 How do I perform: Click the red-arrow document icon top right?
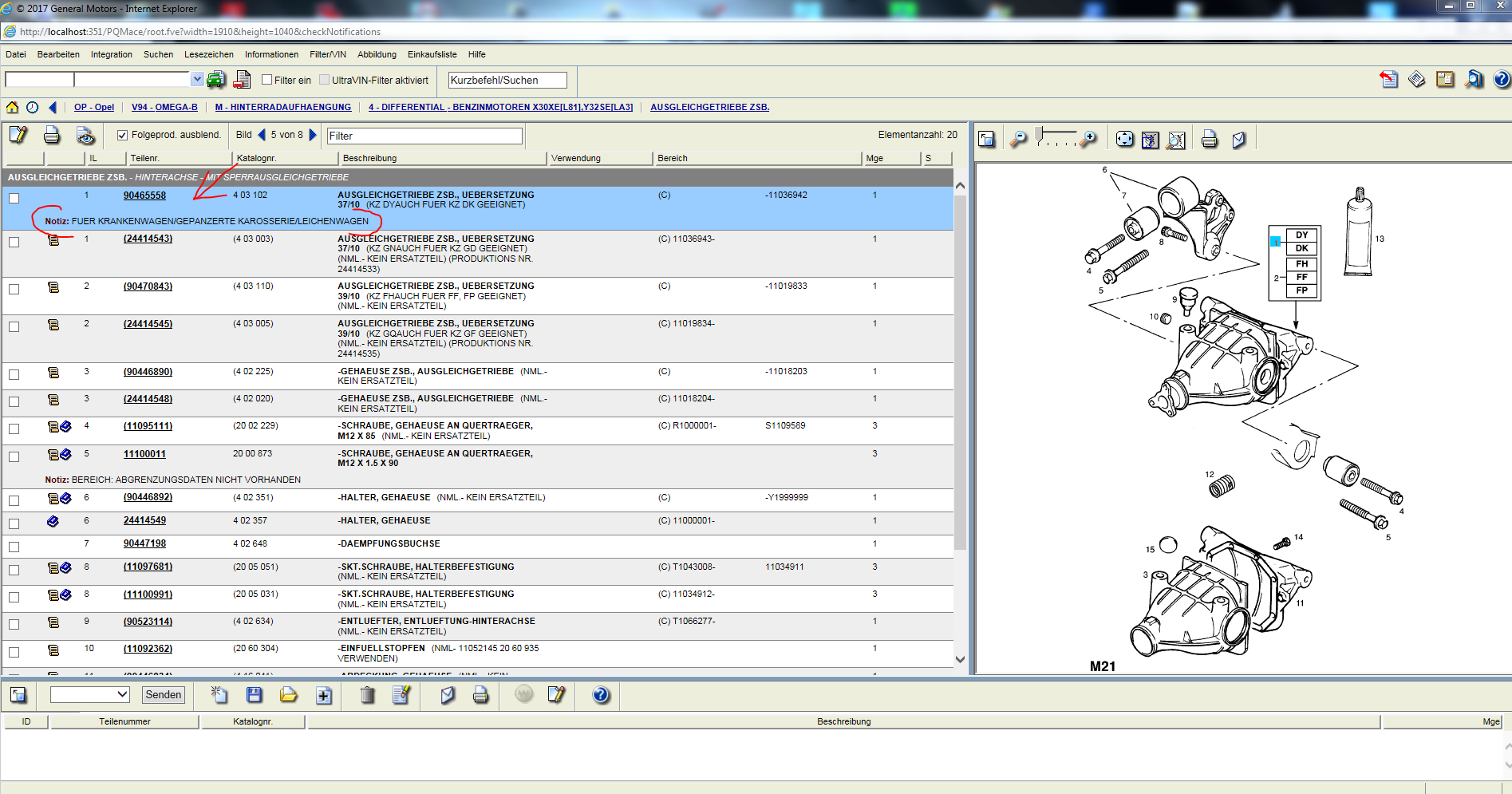tap(1389, 79)
